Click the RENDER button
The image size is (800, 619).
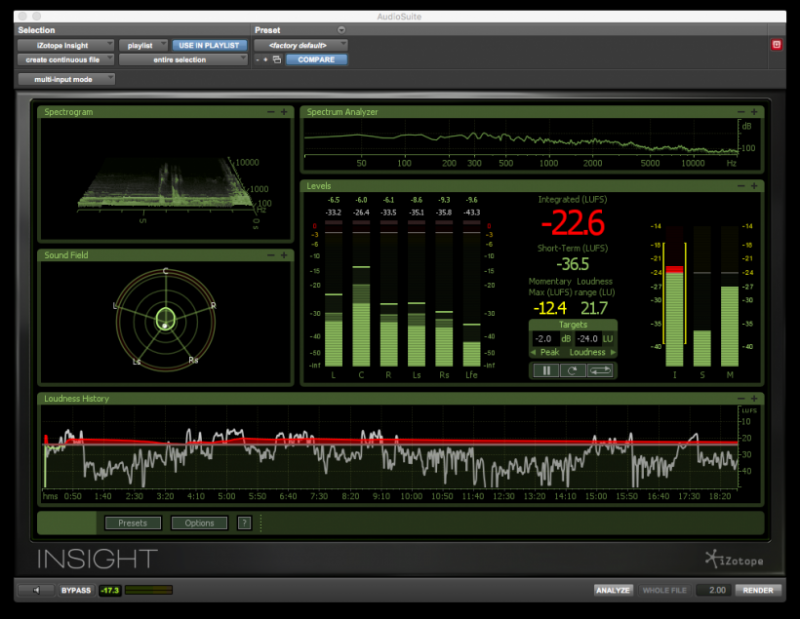click(x=758, y=590)
